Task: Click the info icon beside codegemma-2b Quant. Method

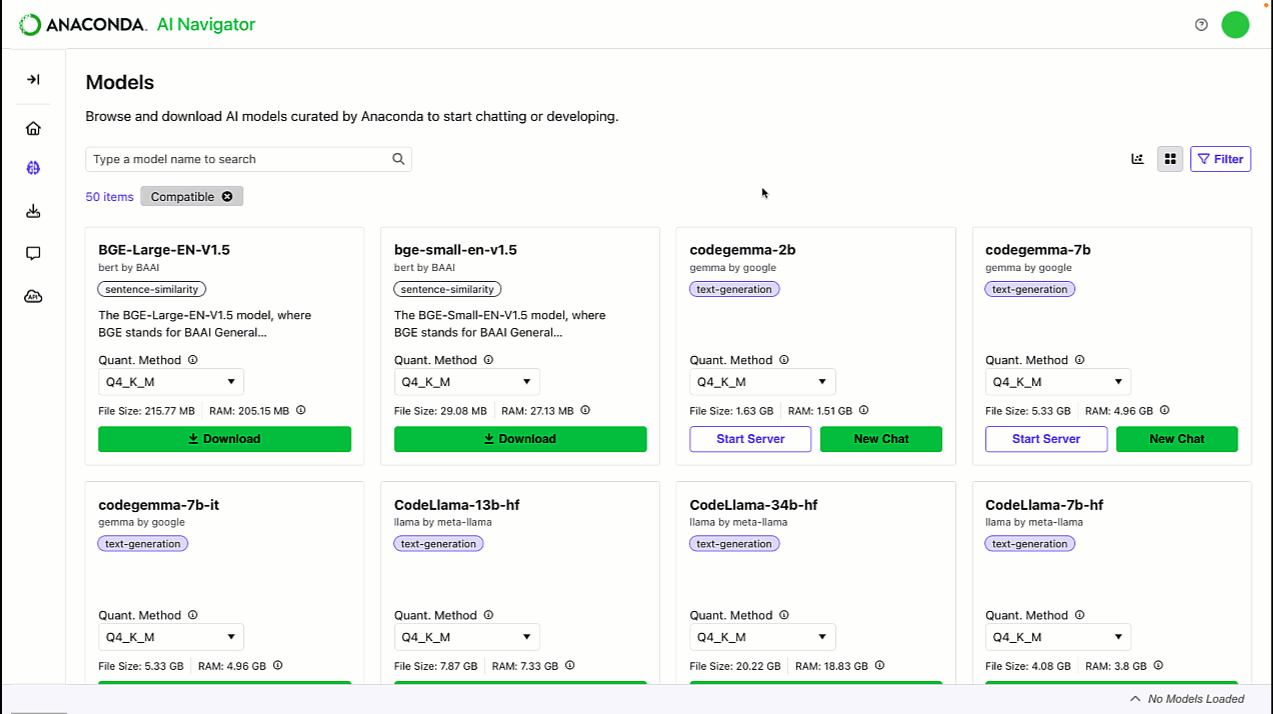Action: click(x=786, y=360)
